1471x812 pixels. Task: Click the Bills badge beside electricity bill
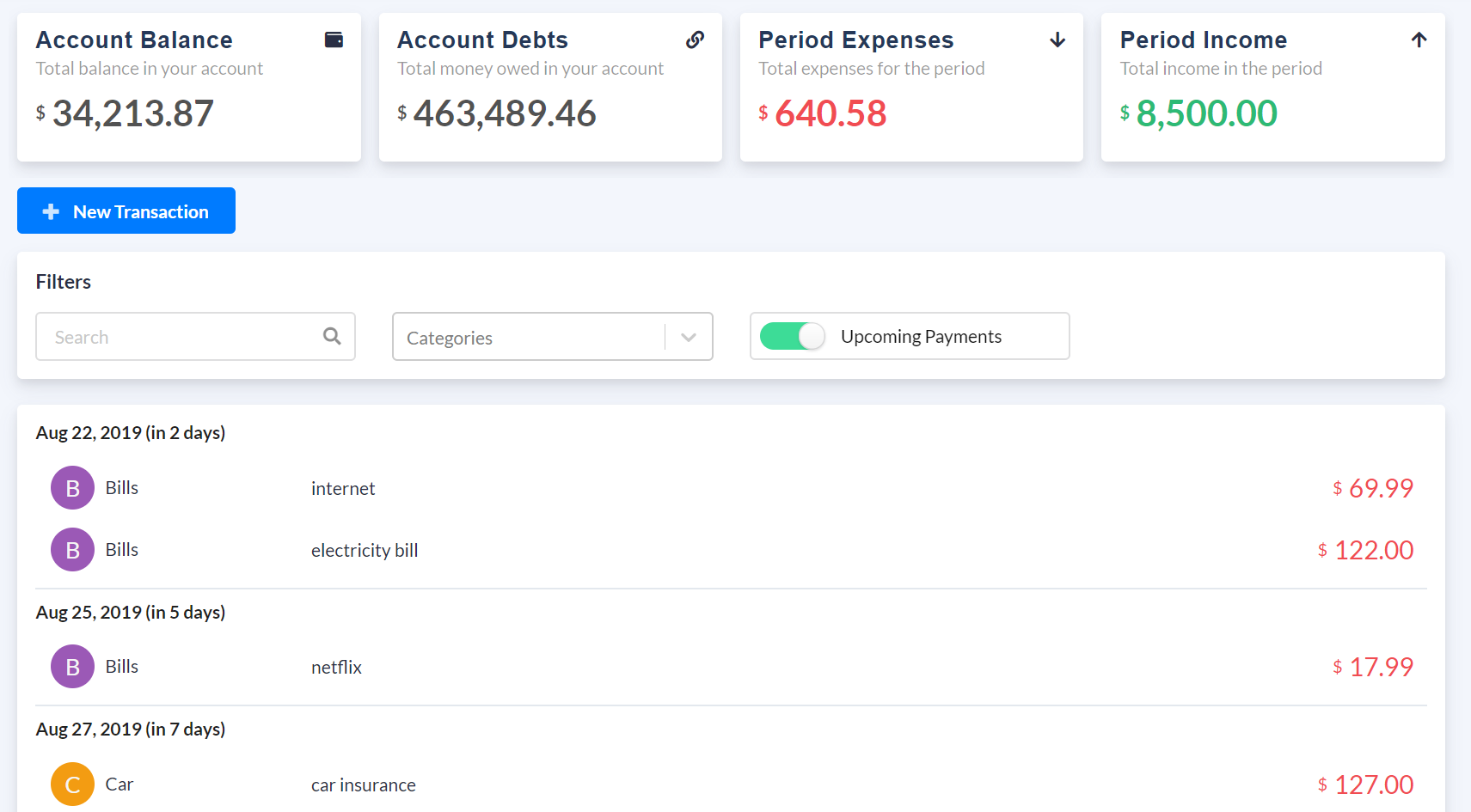point(72,549)
